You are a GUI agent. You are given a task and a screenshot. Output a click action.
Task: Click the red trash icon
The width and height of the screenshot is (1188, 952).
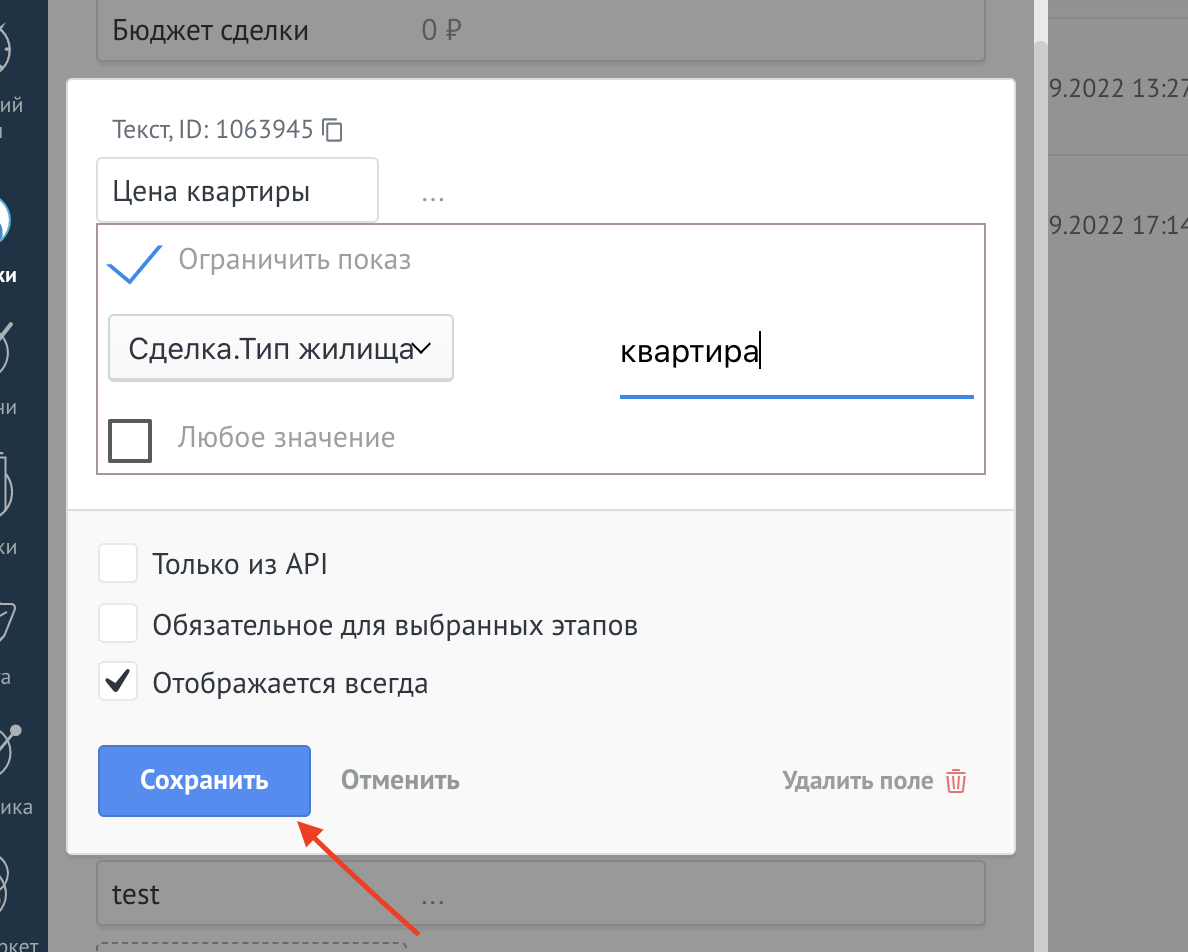click(956, 781)
